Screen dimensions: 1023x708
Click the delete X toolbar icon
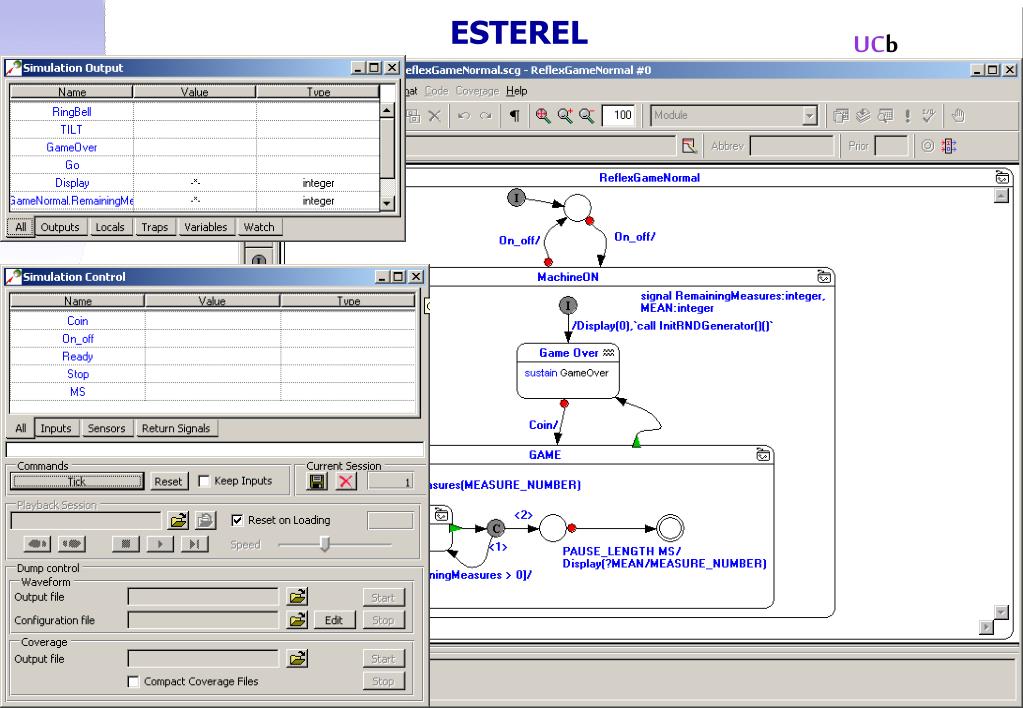(435, 115)
